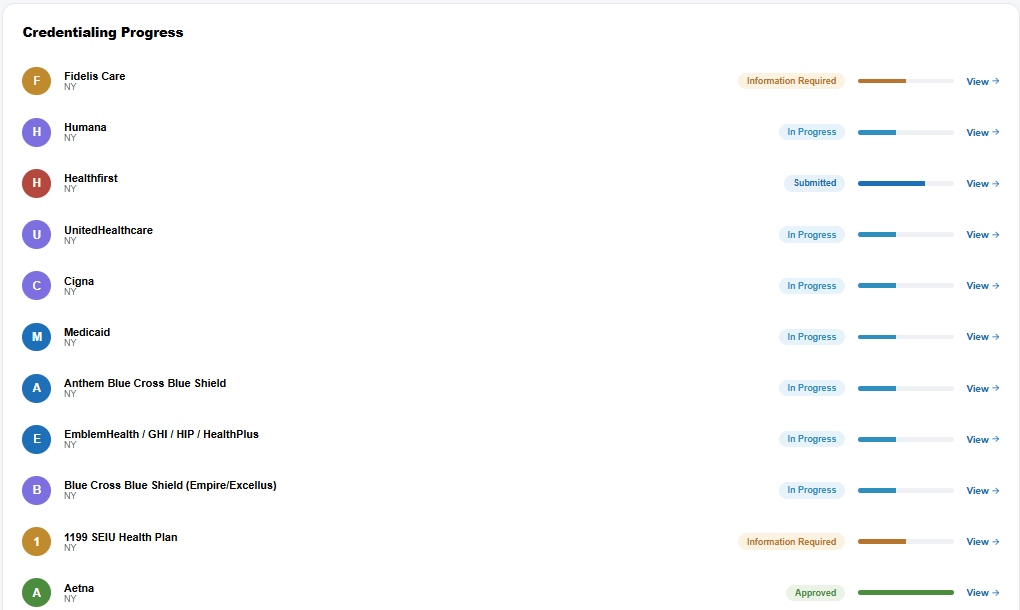Click the 1199 SEIU Health Plan avatar
This screenshot has height=610, width=1020.
36,542
